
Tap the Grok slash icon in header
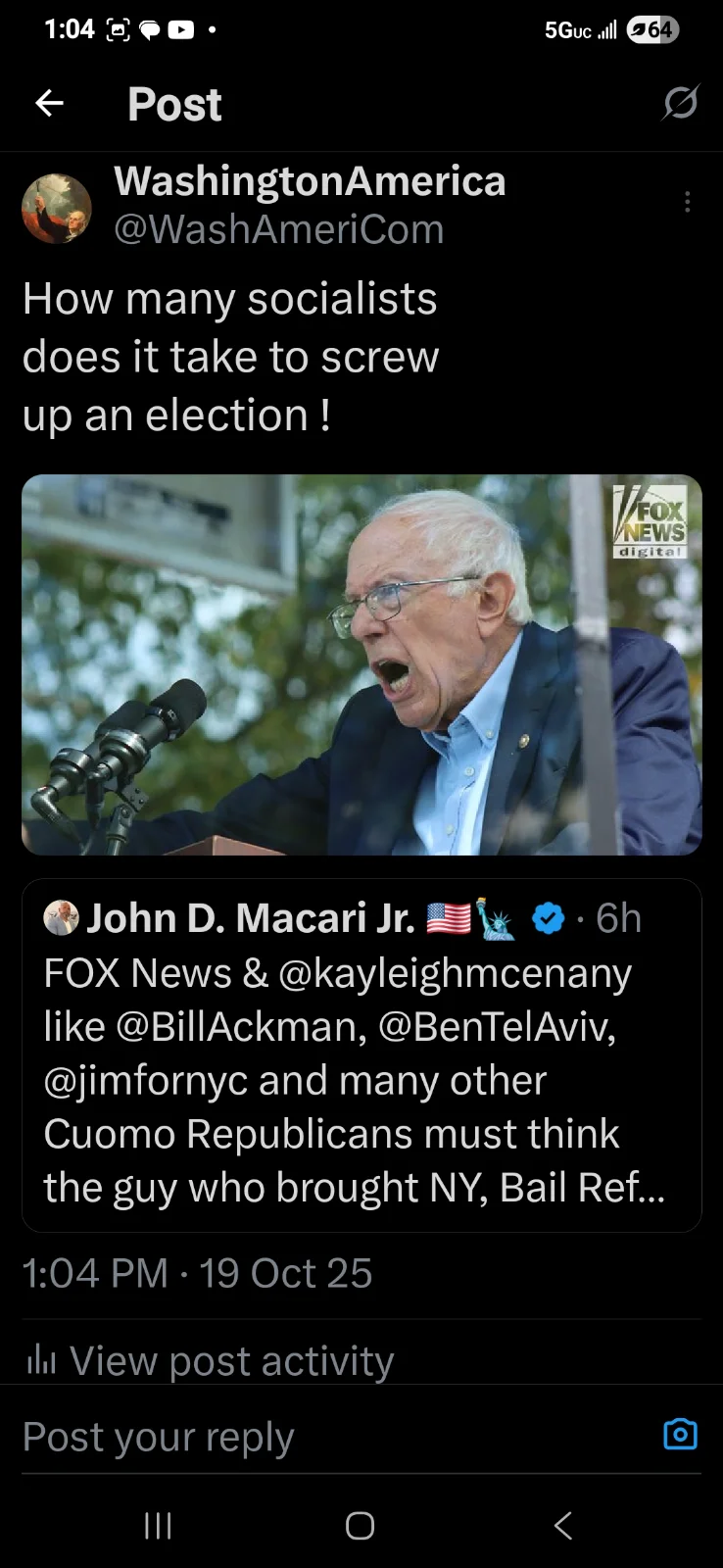click(x=680, y=102)
